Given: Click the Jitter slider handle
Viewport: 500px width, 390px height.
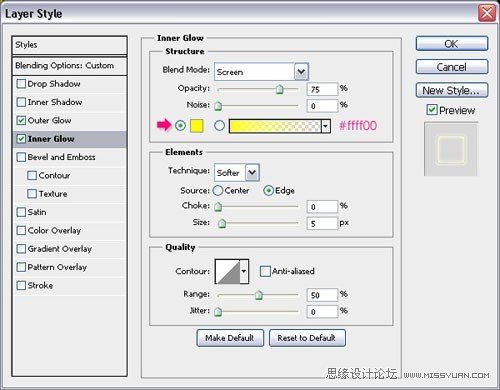Looking at the screenshot, I should [x=218, y=312].
